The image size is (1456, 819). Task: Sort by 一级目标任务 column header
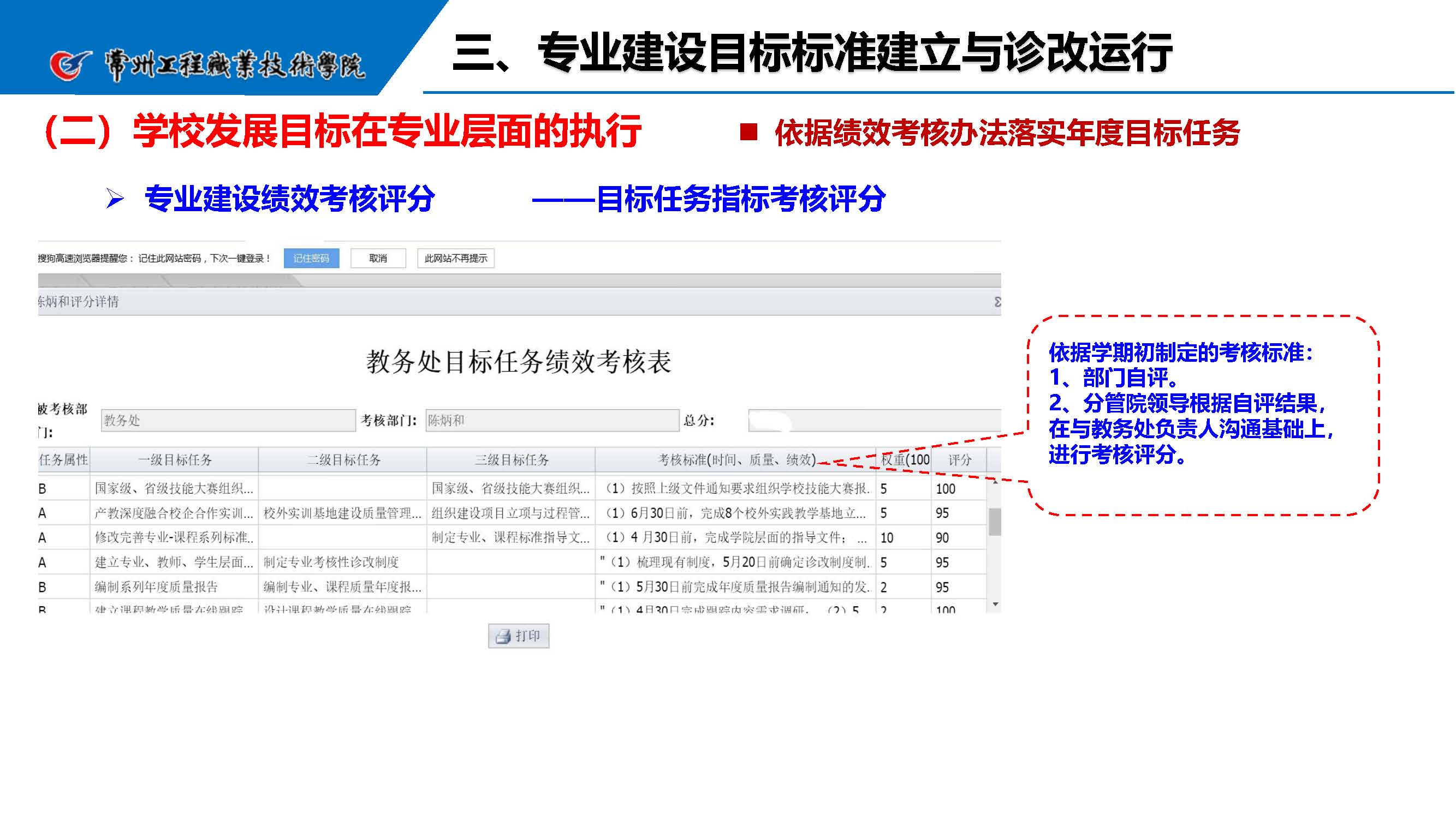175,460
